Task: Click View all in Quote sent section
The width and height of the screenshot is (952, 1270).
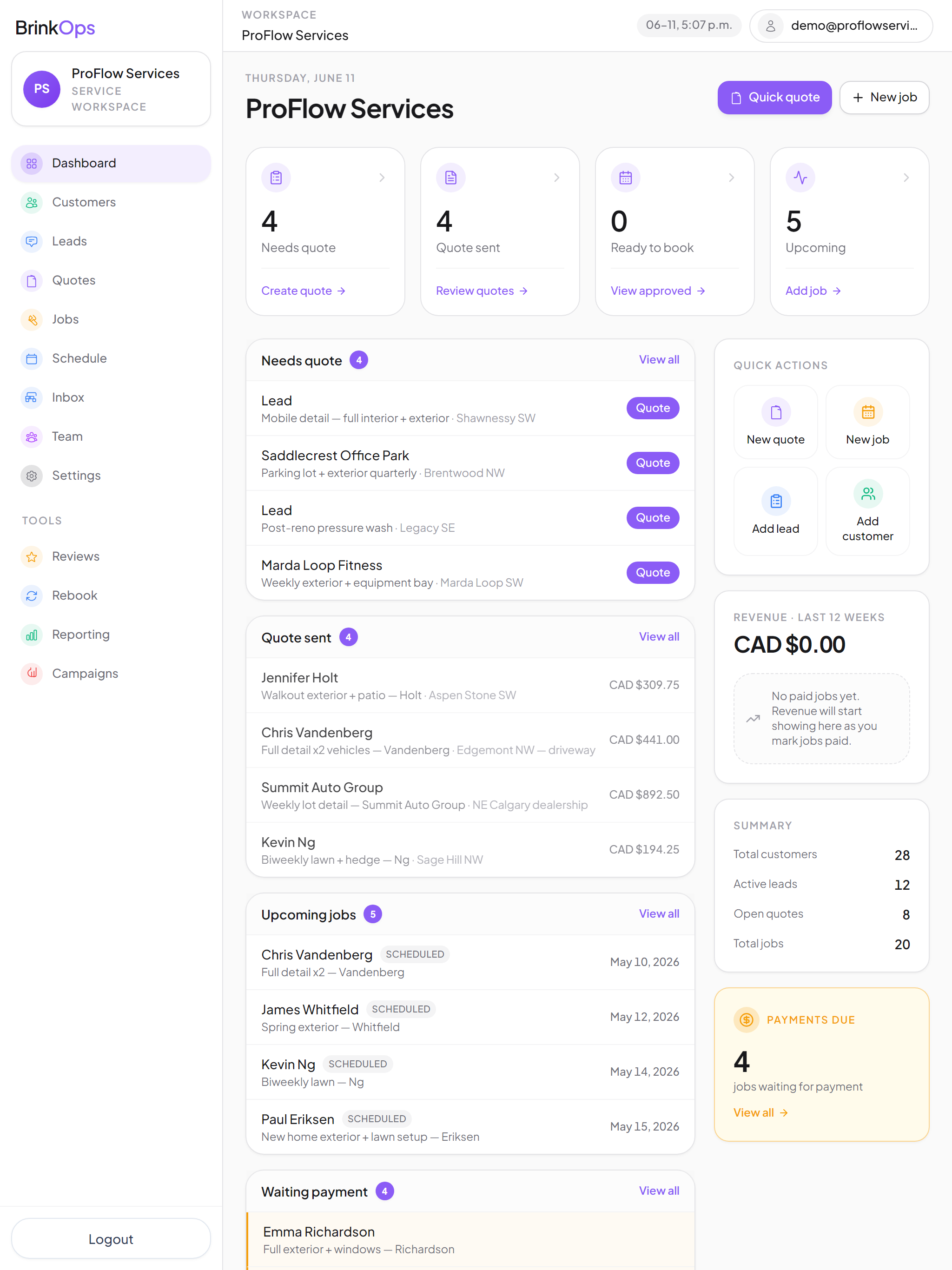Action: pos(659,637)
